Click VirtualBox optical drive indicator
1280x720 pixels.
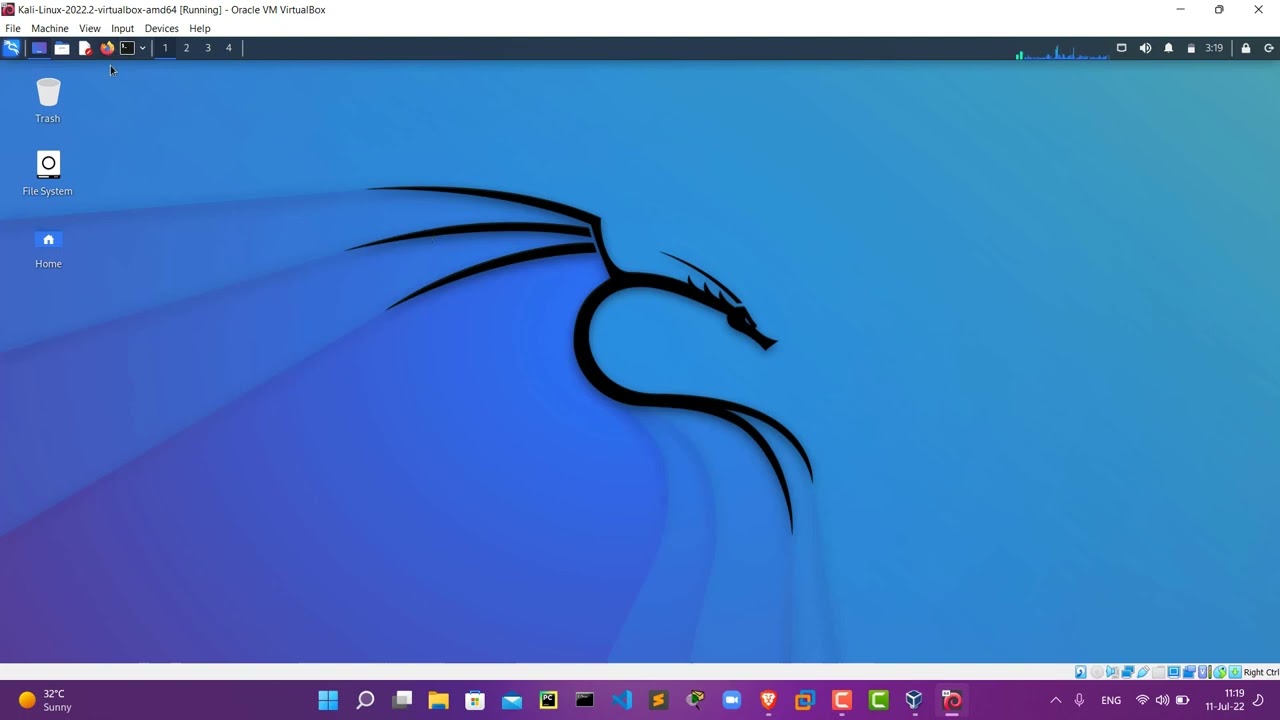(x=1097, y=672)
